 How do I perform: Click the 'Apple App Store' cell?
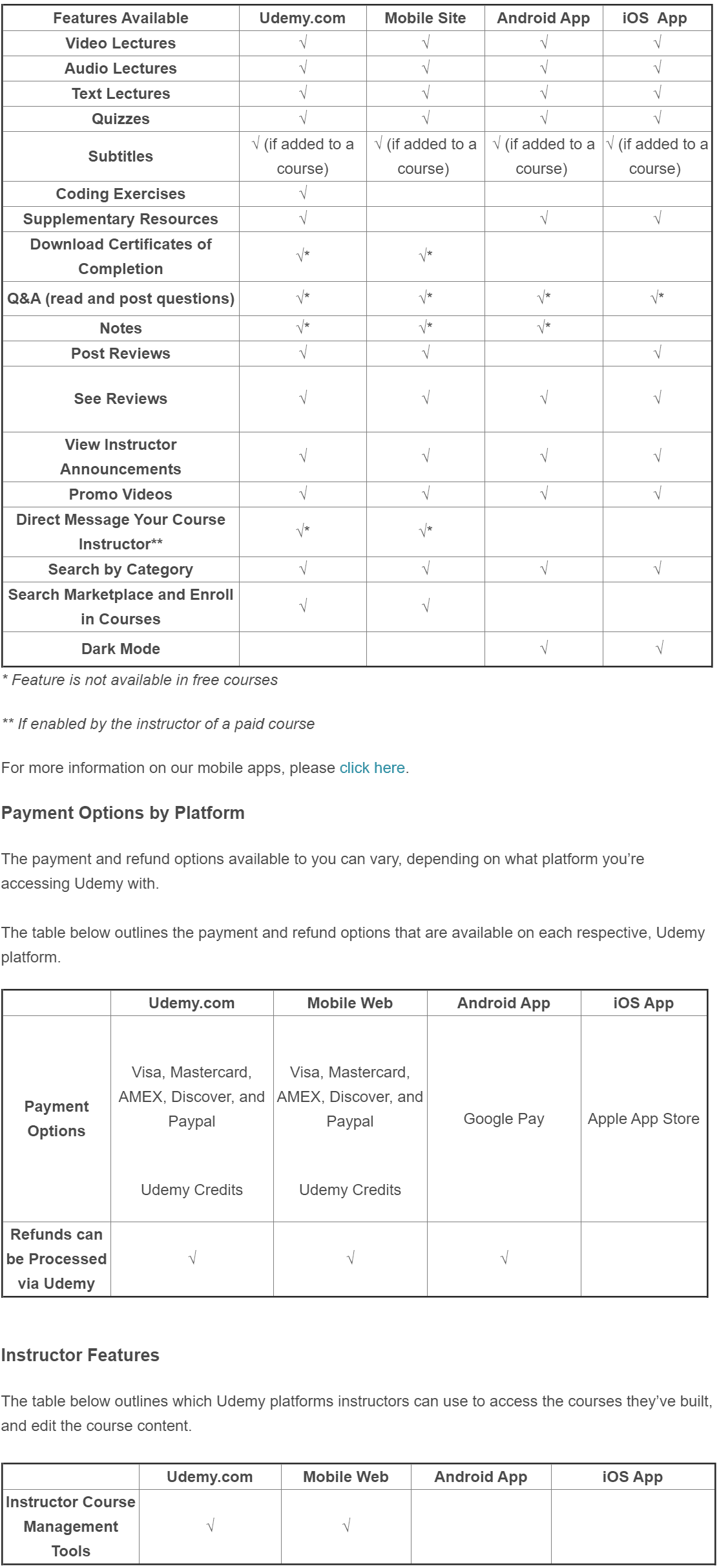coord(643,1119)
